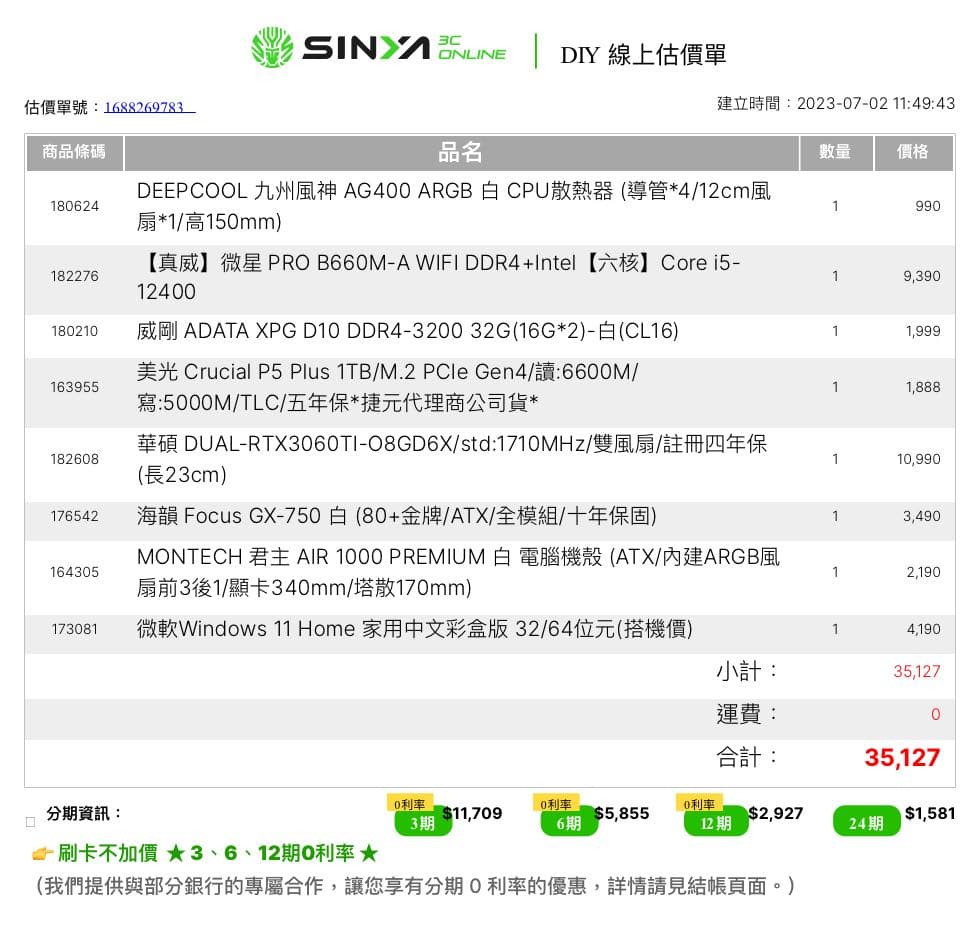Click the Windows 11 Home product name
Screen dimensions: 980x932
click(415, 629)
